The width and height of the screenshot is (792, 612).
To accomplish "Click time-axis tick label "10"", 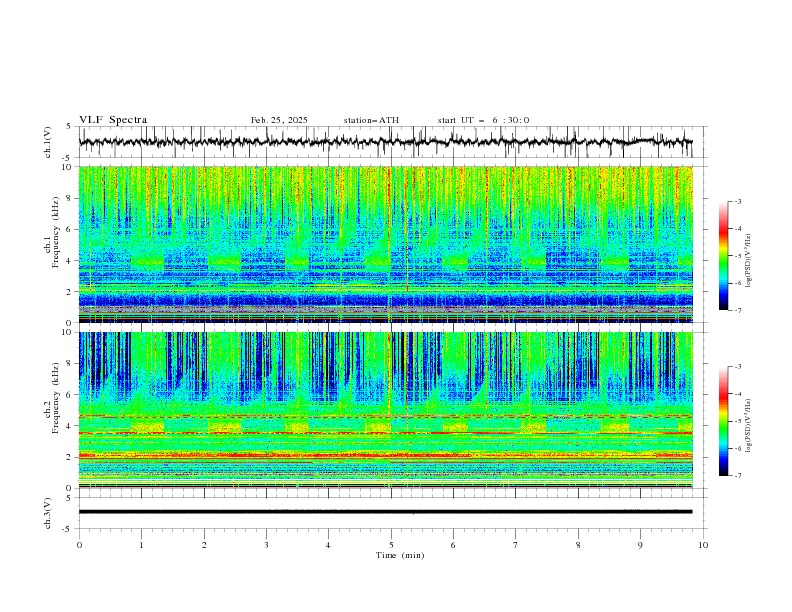I will point(703,545).
